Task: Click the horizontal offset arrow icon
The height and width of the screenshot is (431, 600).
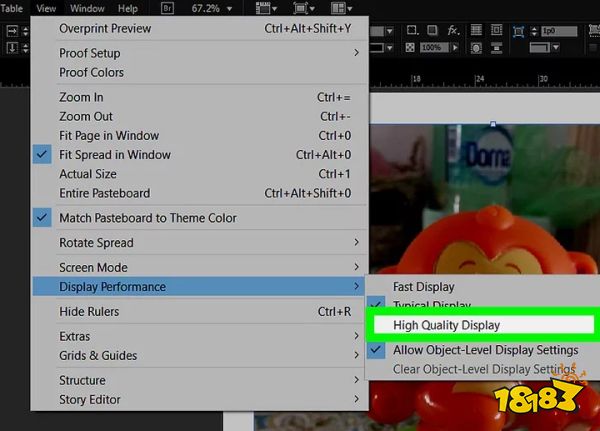Action: [x=12, y=30]
